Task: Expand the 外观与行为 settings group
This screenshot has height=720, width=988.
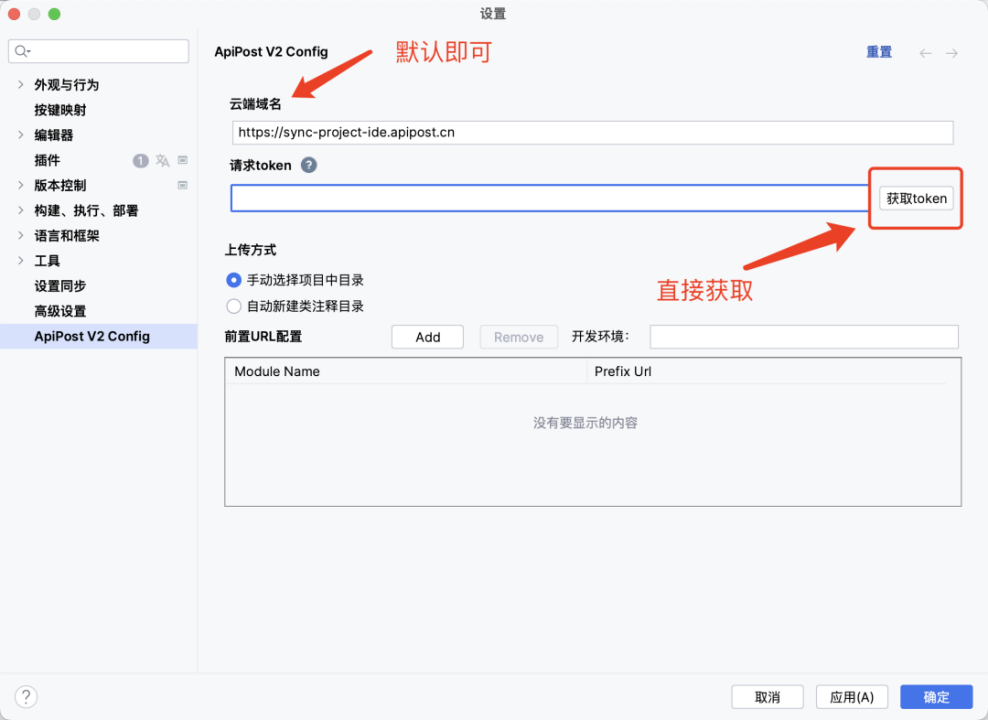Action: click(x=21, y=84)
